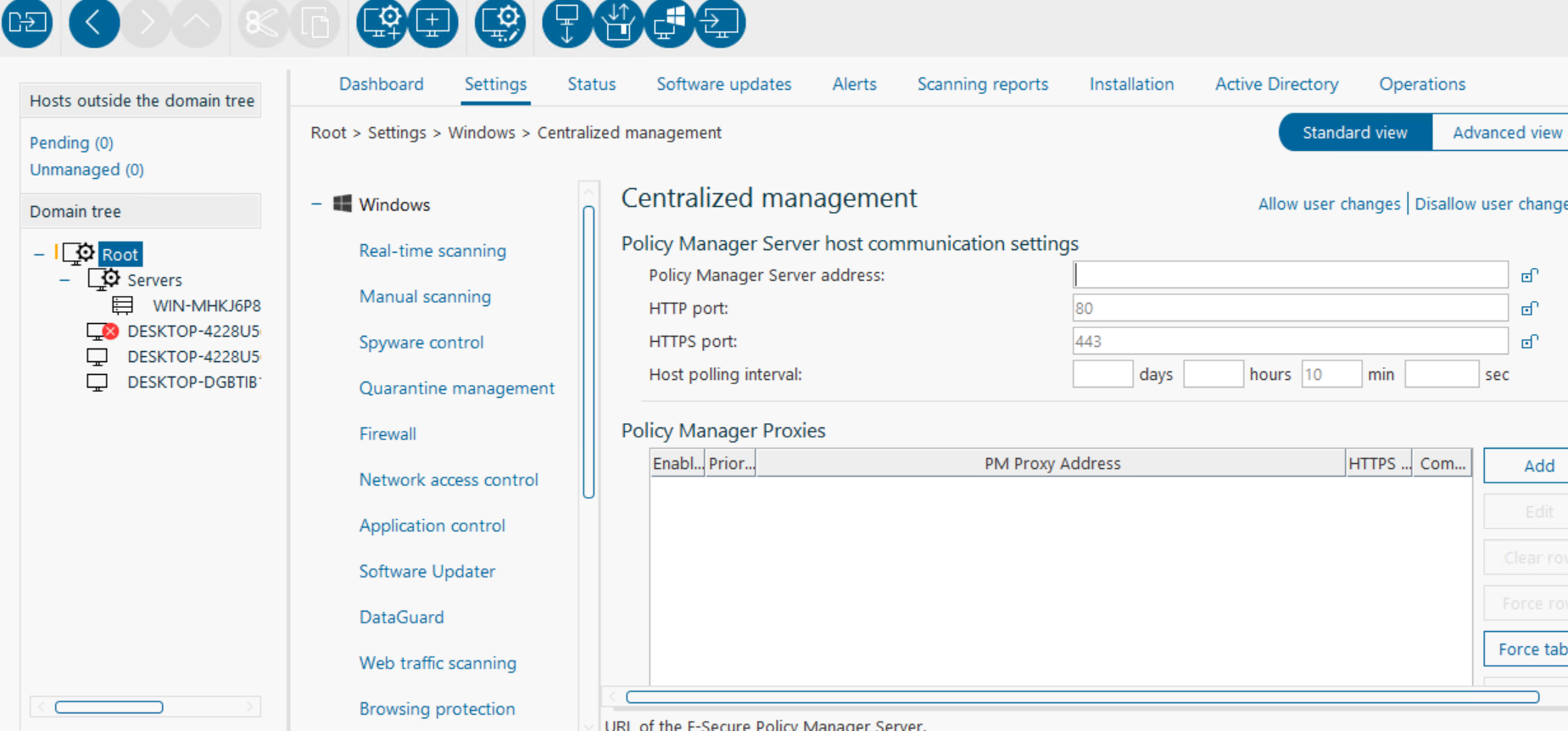Go back with the left arrow icon

(x=93, y=22)
